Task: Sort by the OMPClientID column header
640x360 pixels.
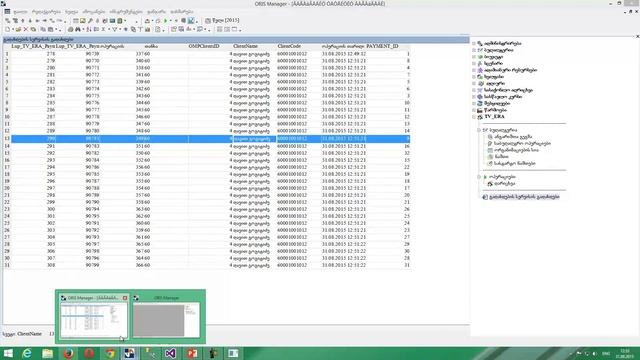Action: (x=204, y=47)
